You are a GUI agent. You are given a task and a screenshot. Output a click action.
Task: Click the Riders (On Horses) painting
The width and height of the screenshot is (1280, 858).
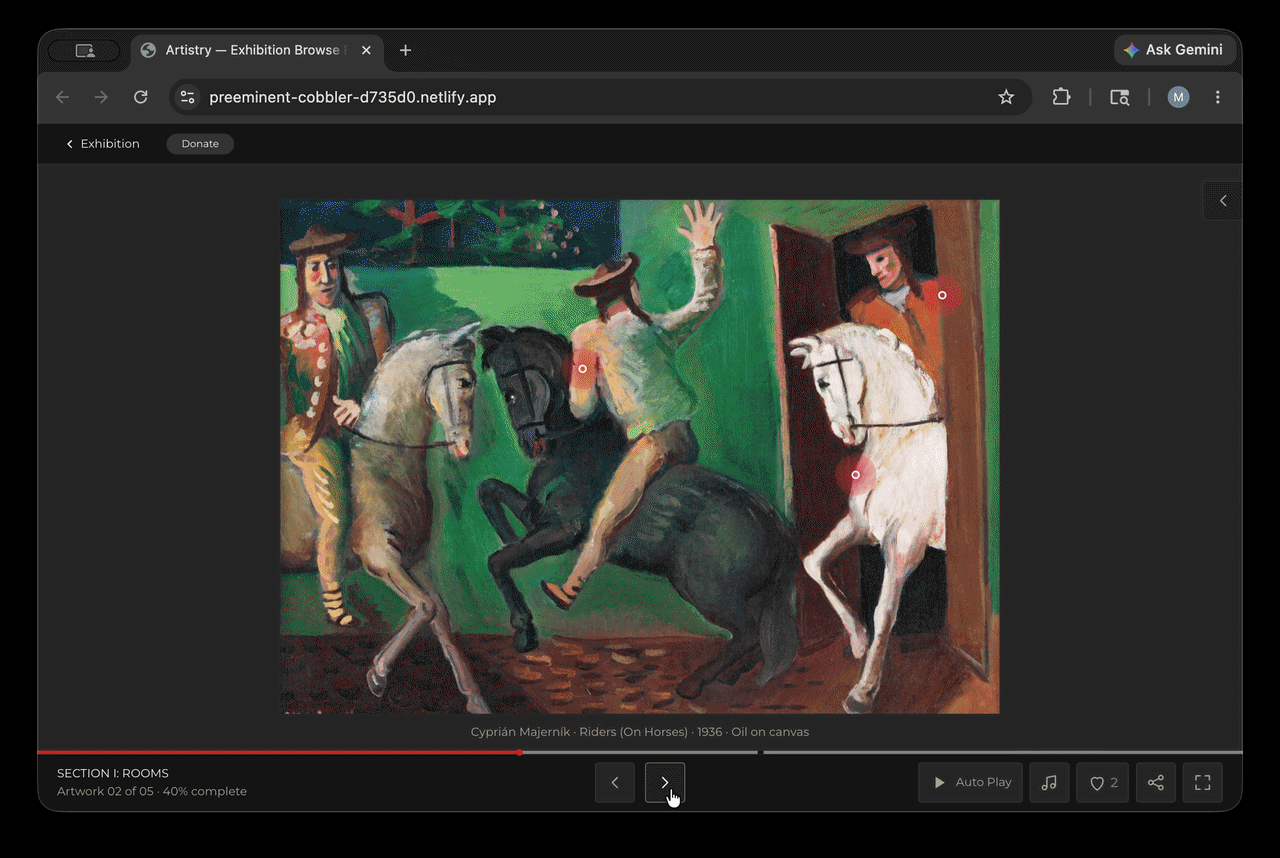pos(640,457)
